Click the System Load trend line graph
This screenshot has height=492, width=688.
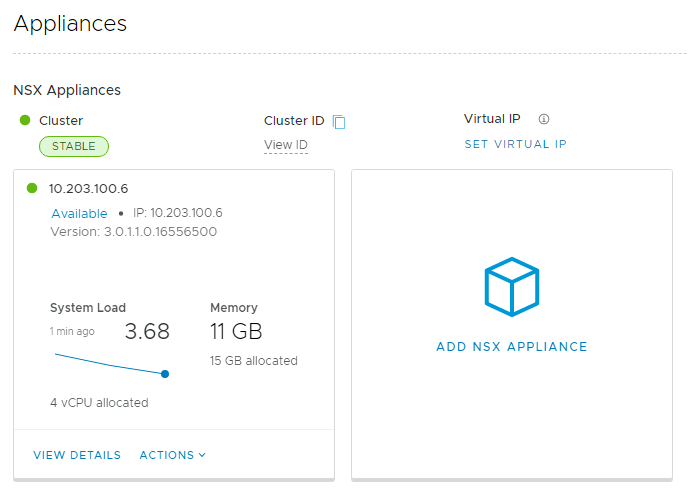pos(108,363)
